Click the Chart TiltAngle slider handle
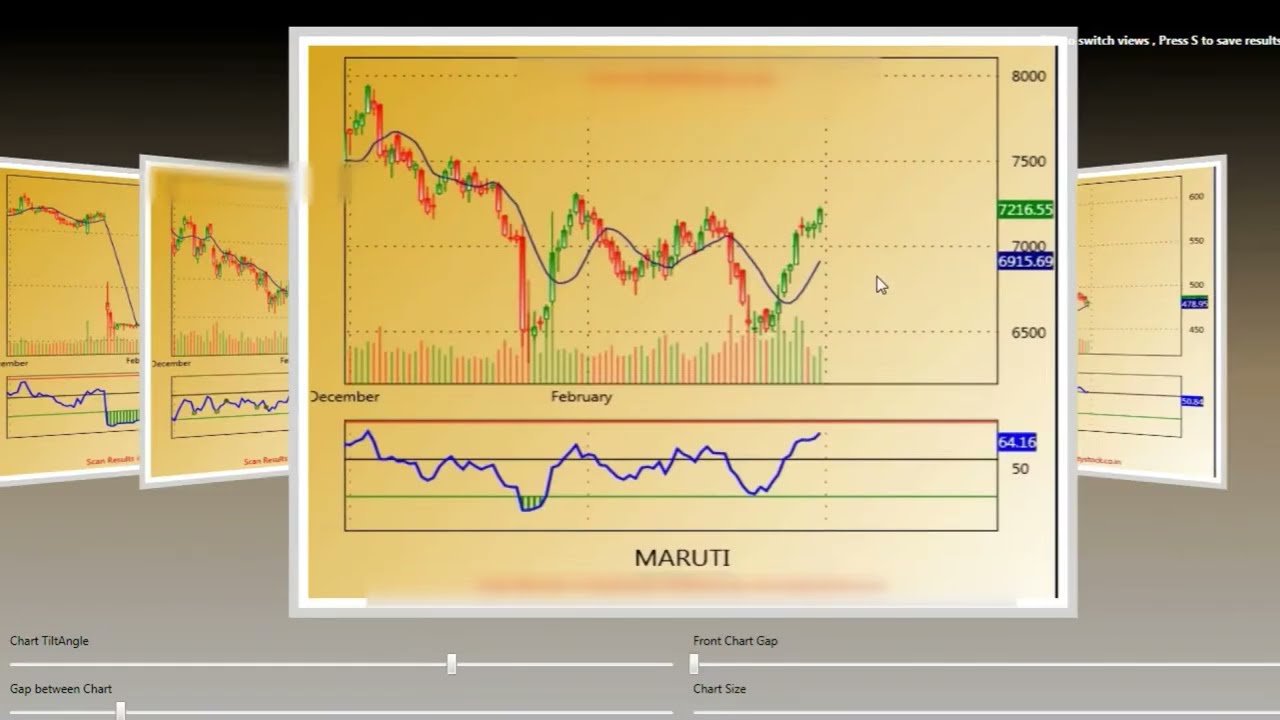This screenshot has width=1280, height=720. (x=452, y=664)
